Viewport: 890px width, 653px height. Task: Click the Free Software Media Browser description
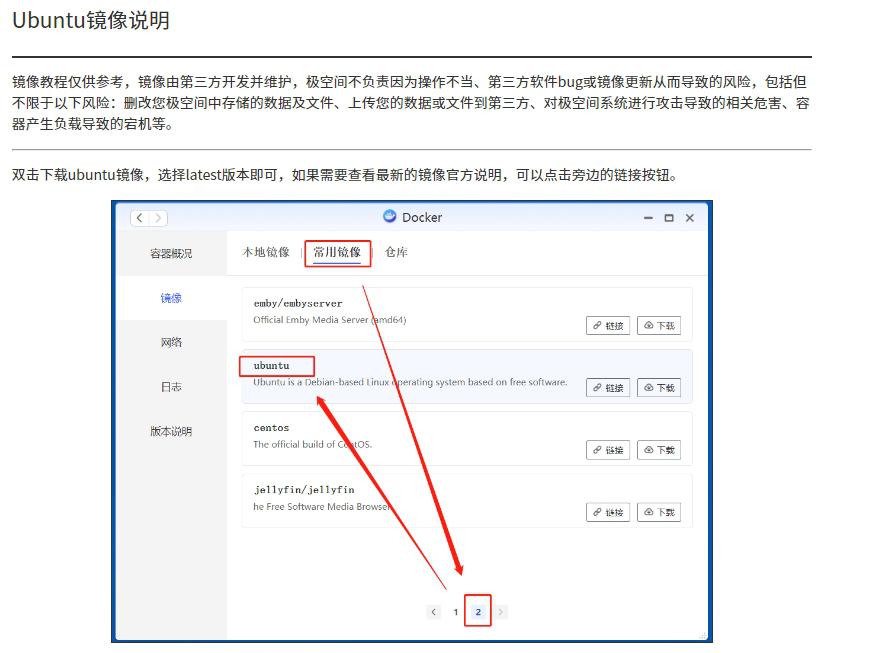(x=322, y=507)
